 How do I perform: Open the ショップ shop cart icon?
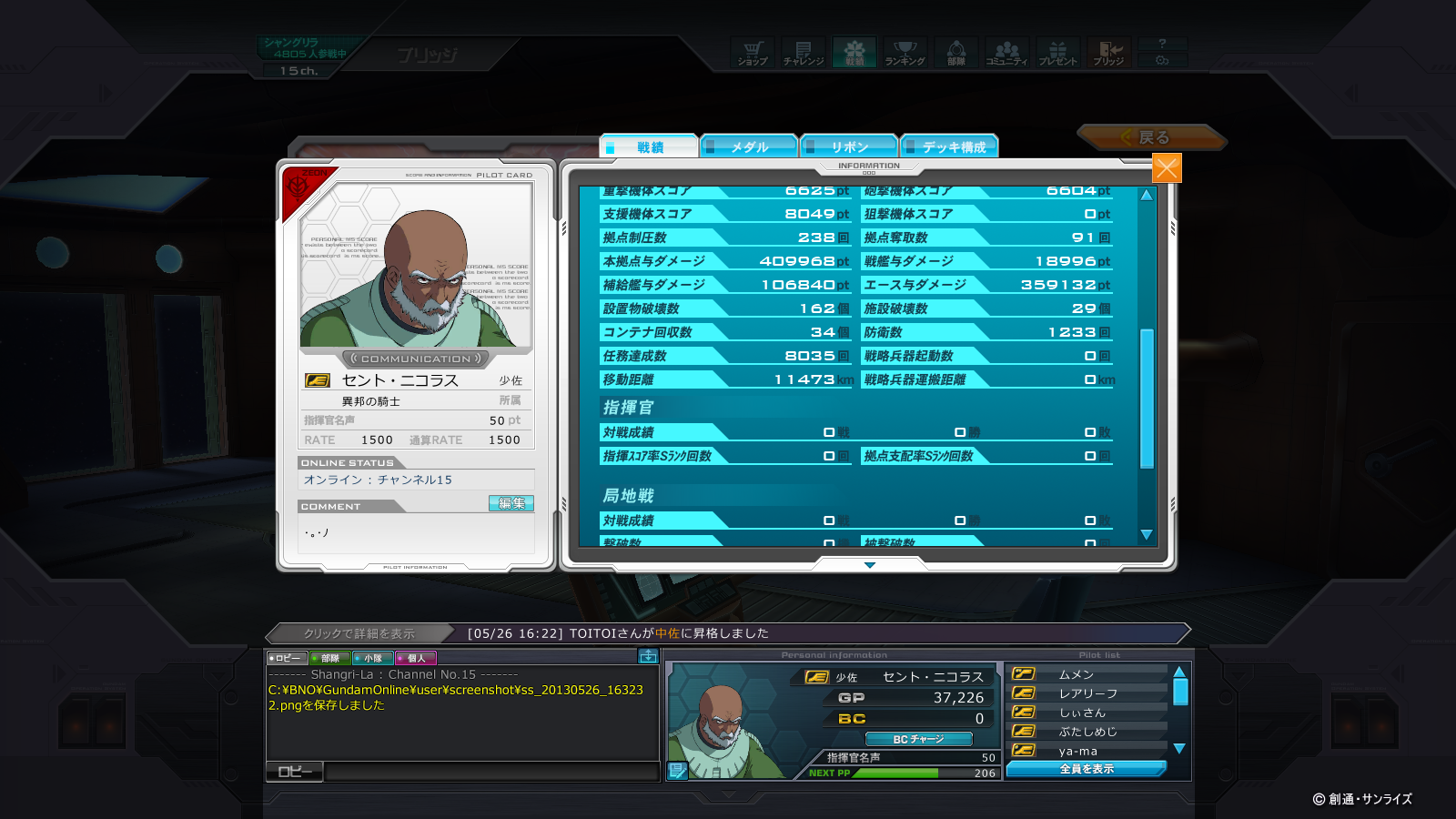(753, 52)
